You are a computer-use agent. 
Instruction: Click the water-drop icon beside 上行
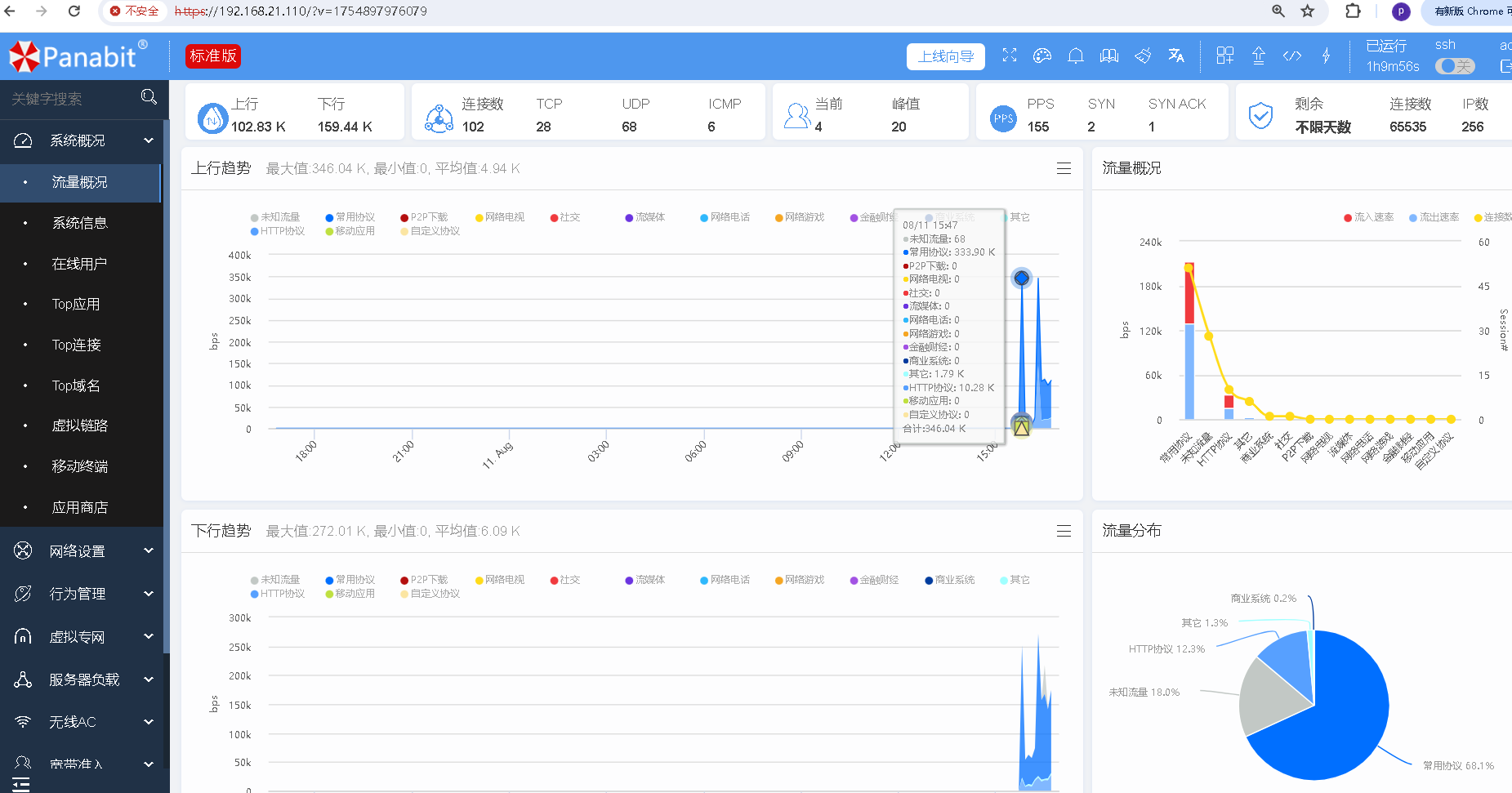[212, 118]
